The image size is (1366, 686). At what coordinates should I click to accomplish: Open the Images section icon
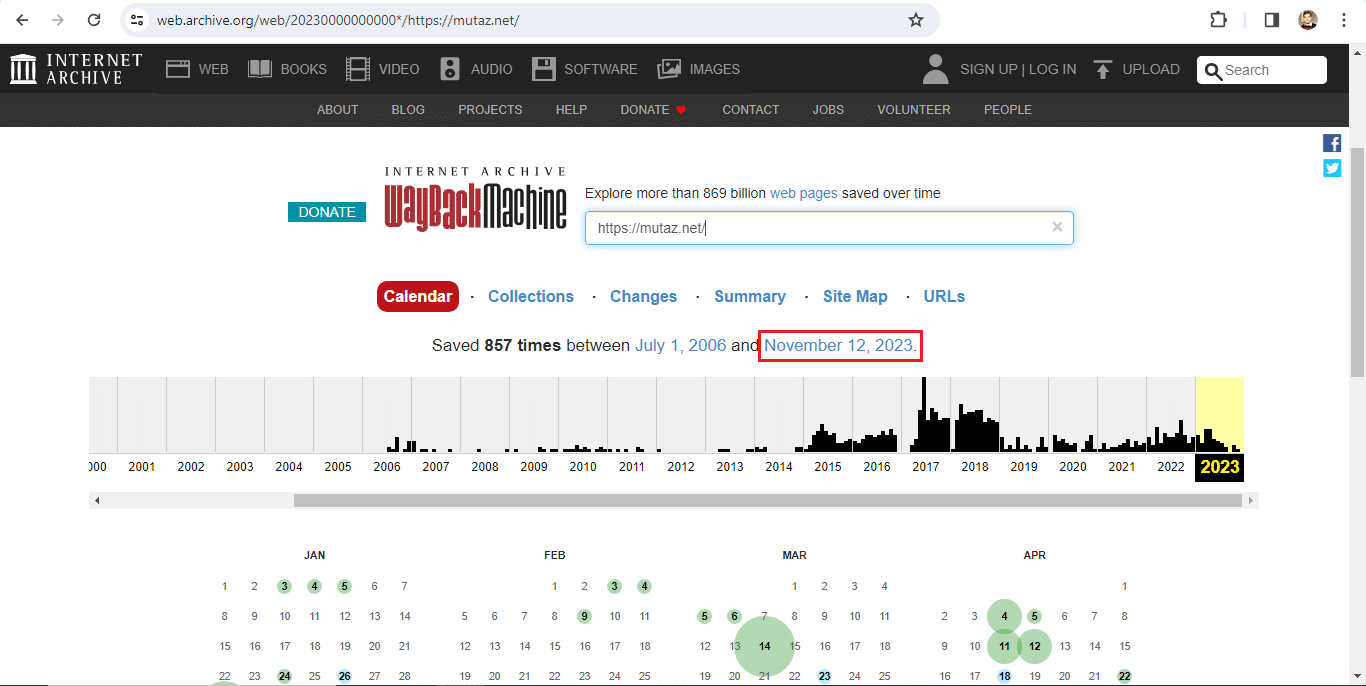coord(669,69)
